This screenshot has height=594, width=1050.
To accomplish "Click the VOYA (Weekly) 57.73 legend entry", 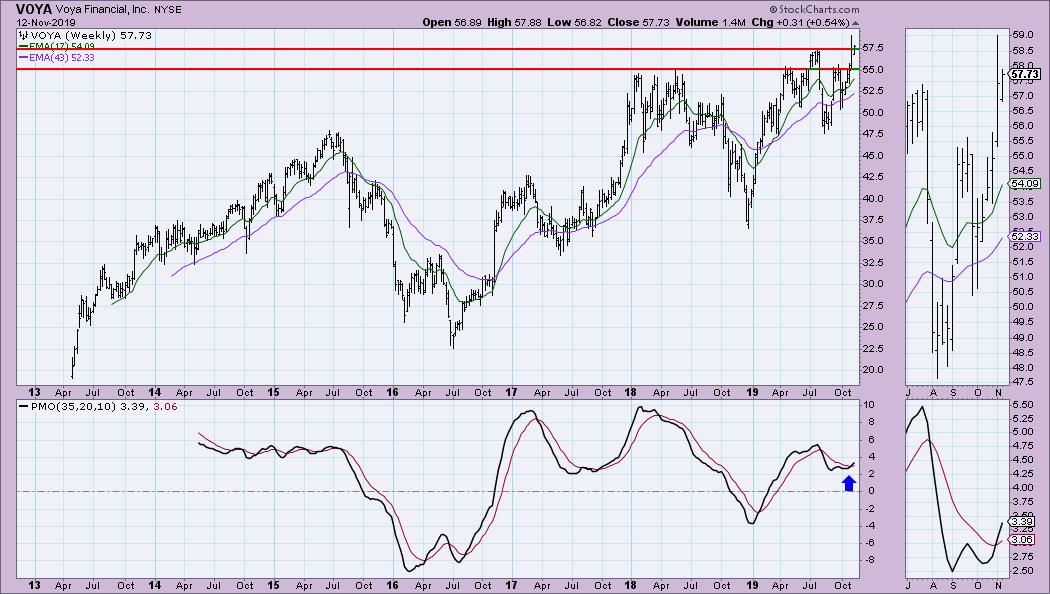I will click(86, 35).
